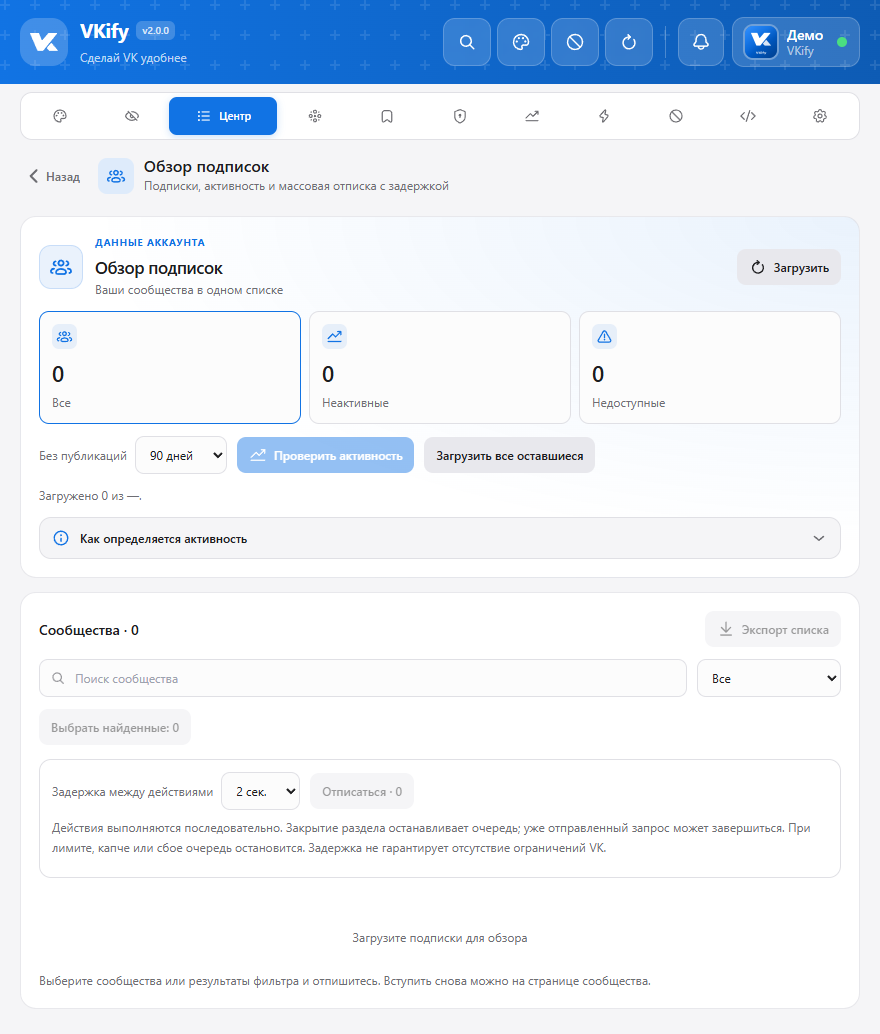Expand Как определяется активность section
The image size is (880, 1034).
[440, 538]
